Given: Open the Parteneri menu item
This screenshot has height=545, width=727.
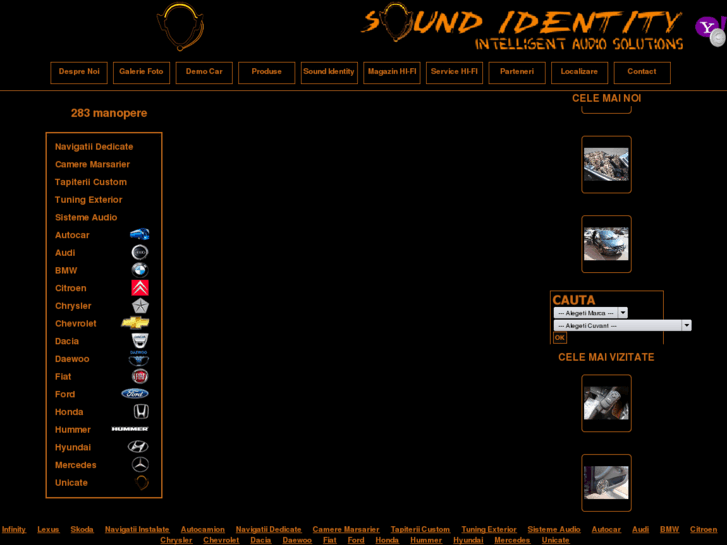Looking at the screenshot, I should coord(517,72).
